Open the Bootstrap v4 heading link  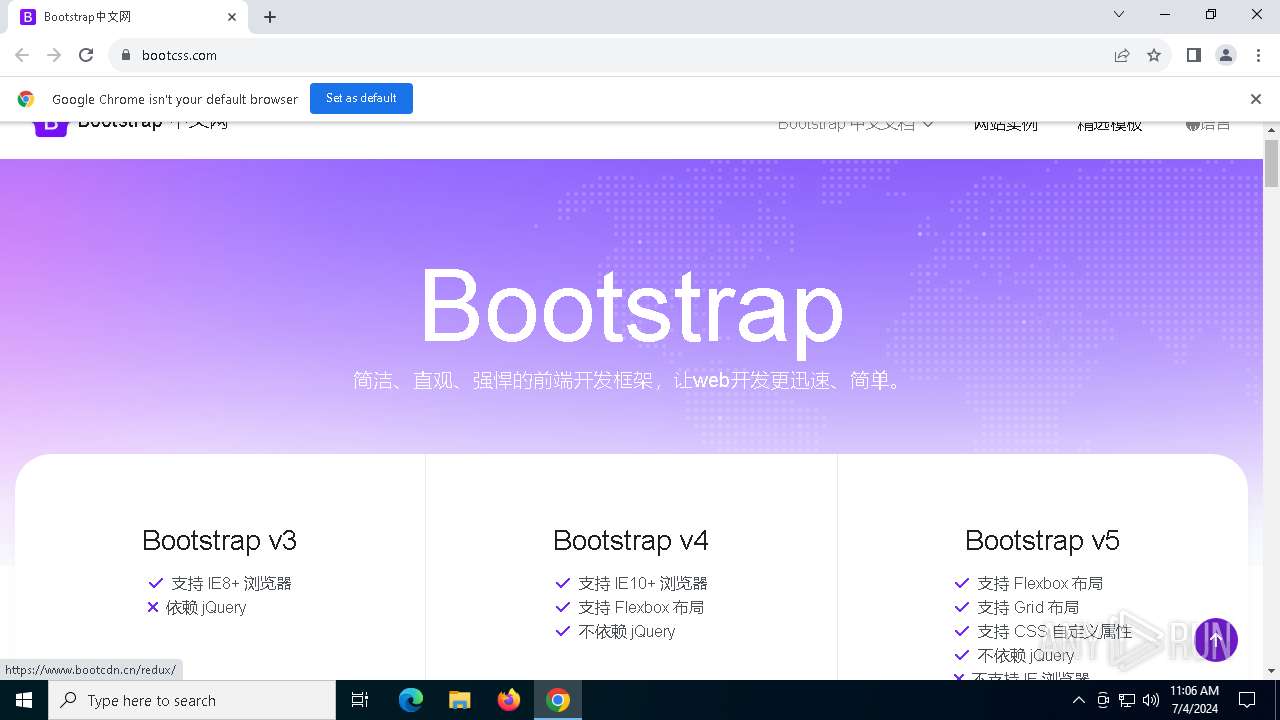click(631, 540)
